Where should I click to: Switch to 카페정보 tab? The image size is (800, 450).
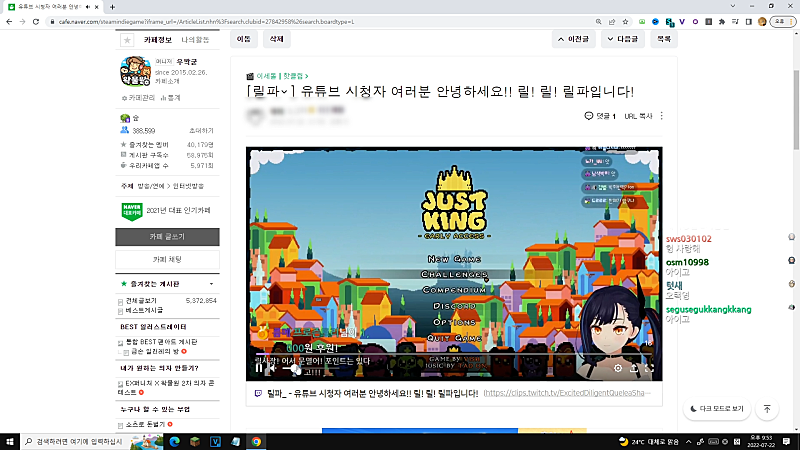(158, 40)
